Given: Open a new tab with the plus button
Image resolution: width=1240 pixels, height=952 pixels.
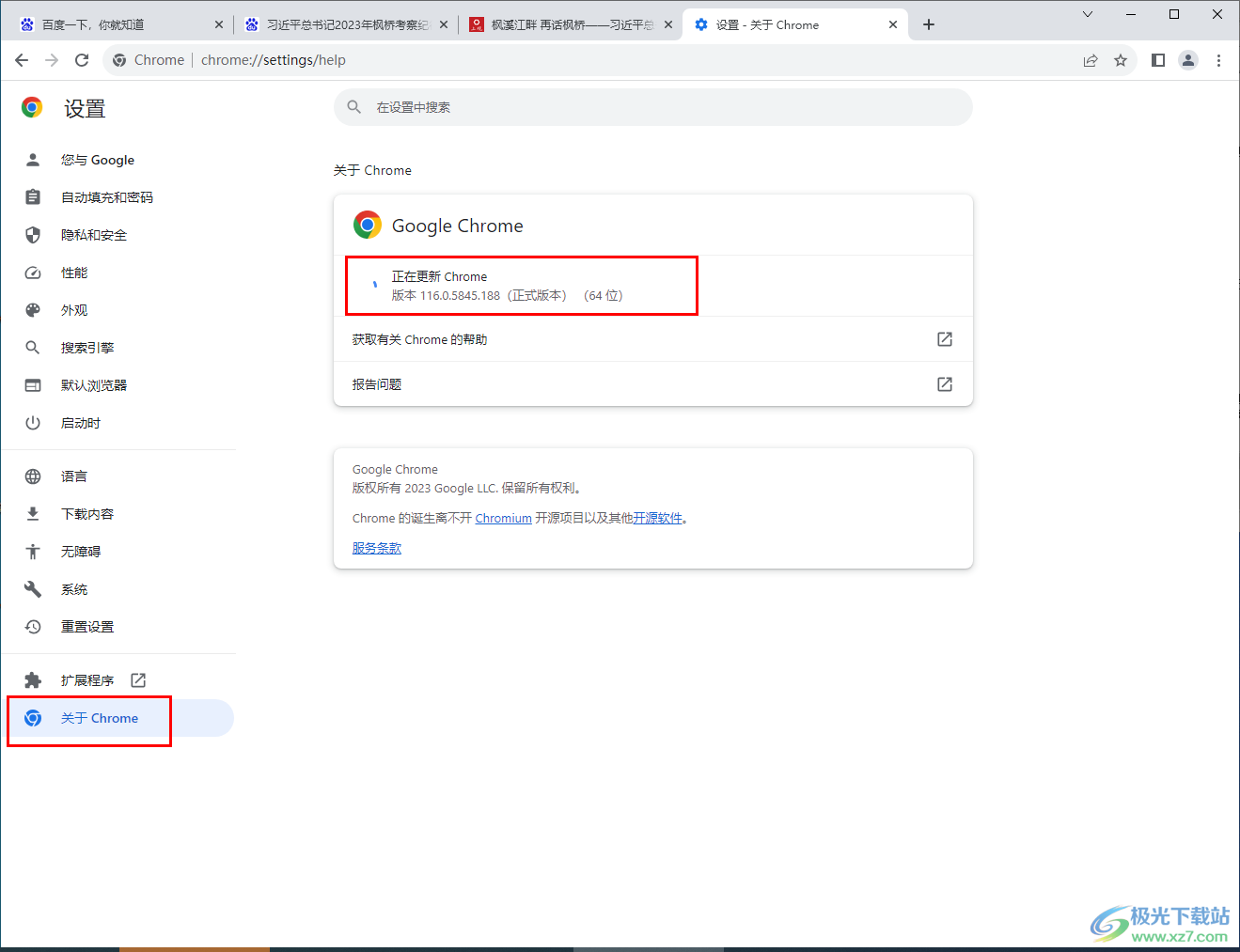Looking at the screenshot, I should click(x=929, y=24).
